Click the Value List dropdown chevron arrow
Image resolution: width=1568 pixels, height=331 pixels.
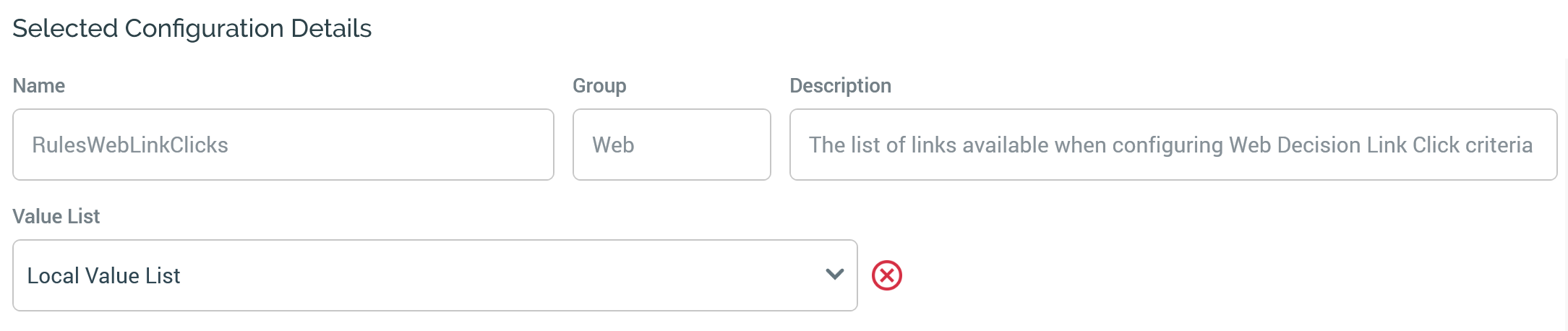[x=834, y=275]
